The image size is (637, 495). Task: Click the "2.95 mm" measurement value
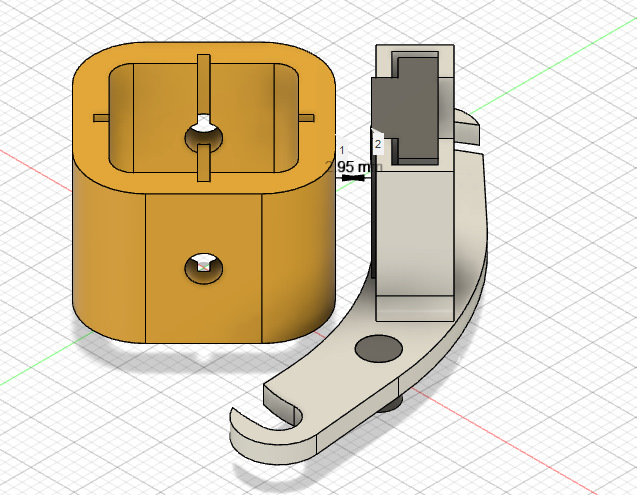click(x=354, y=167)
